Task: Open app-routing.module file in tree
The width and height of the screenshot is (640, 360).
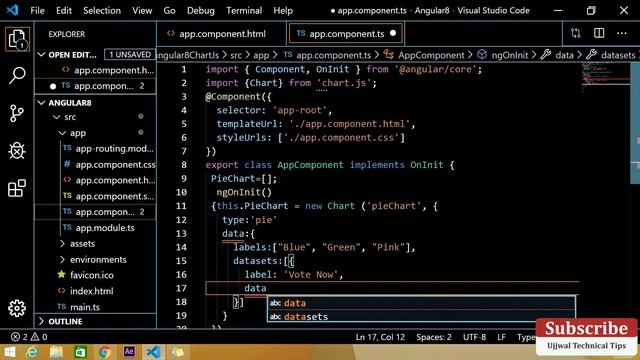Action: 114,149
